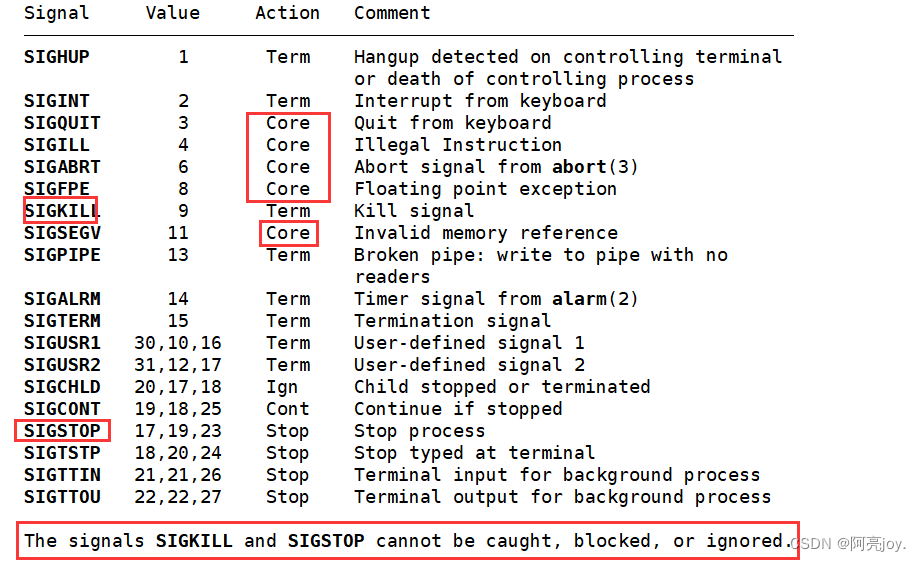Click the SIGPIPE signal name
The width and height of the screenshot is (921, 561).
62,255
